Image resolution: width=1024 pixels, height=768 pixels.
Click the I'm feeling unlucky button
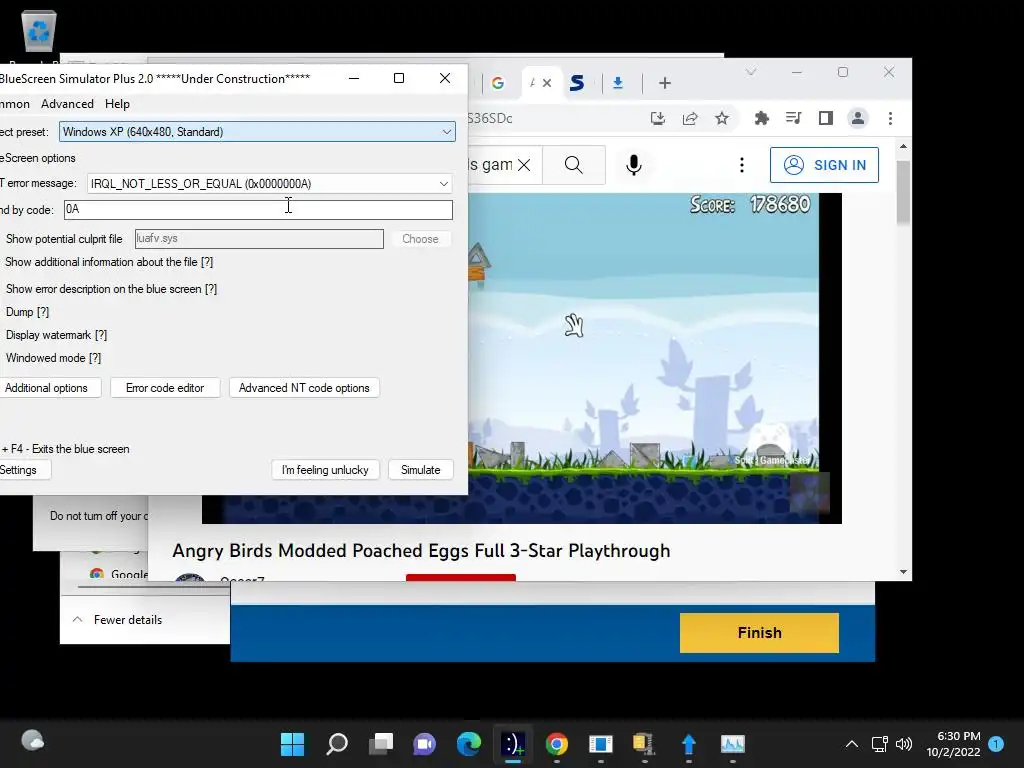click(x=325, y=470)
